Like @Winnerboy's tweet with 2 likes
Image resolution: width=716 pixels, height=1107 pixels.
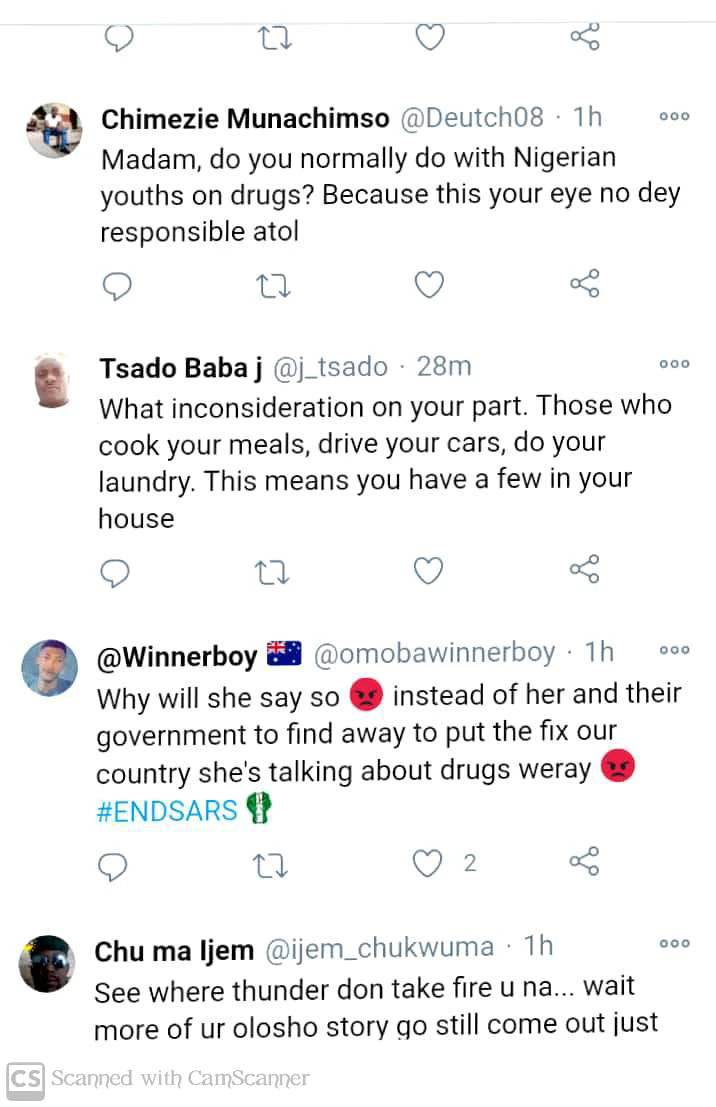pyautogui.click(x=429, y=863)
